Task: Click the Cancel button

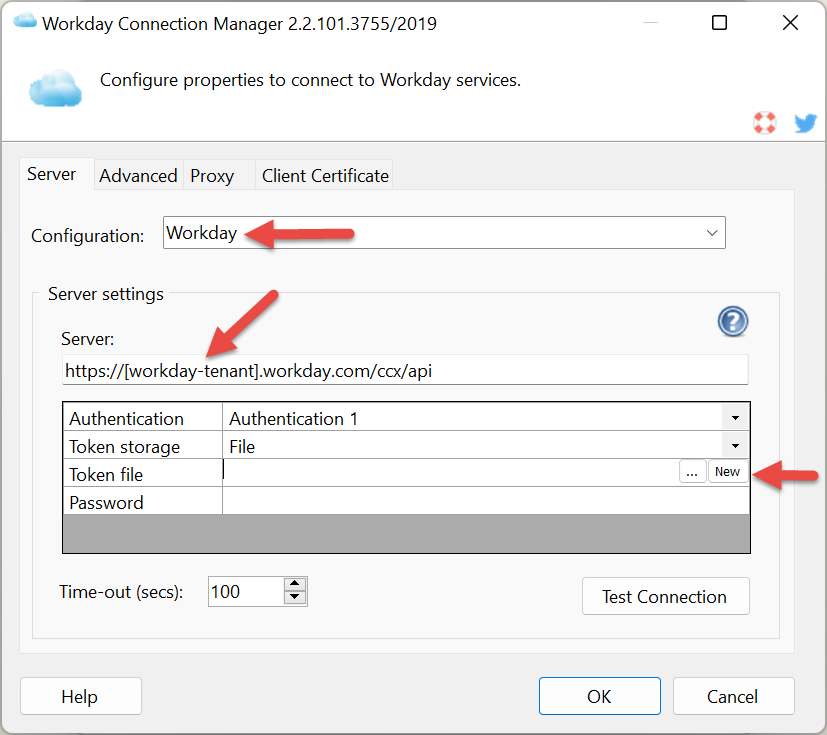Action: pyautogui.click(x=734, y=696)
